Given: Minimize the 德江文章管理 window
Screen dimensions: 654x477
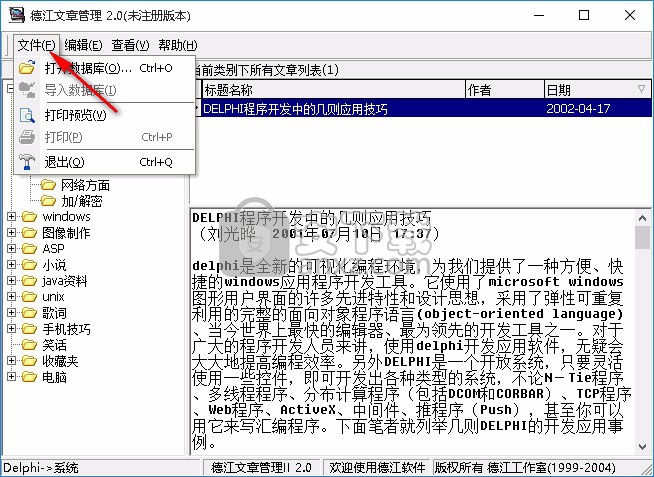Looking at the screenshot, I should point(539,15).
